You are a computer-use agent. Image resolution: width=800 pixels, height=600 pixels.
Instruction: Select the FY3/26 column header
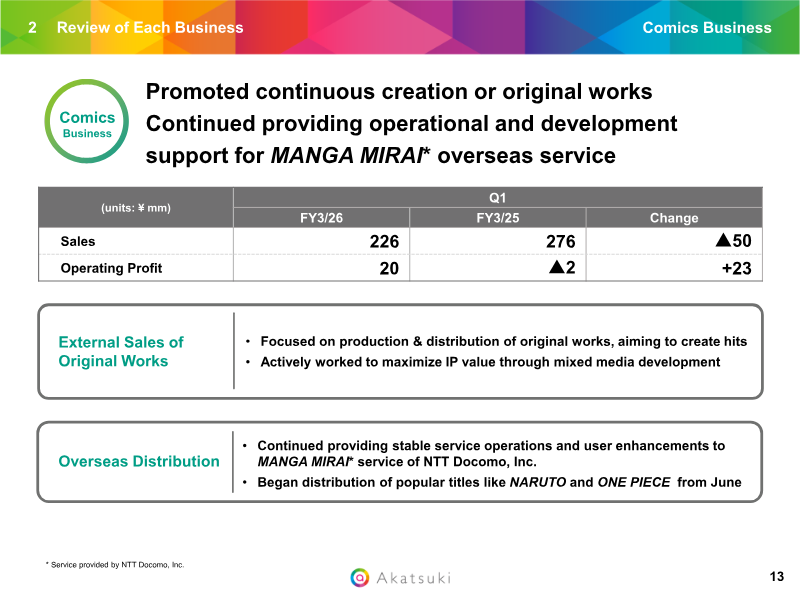point(322,218)
